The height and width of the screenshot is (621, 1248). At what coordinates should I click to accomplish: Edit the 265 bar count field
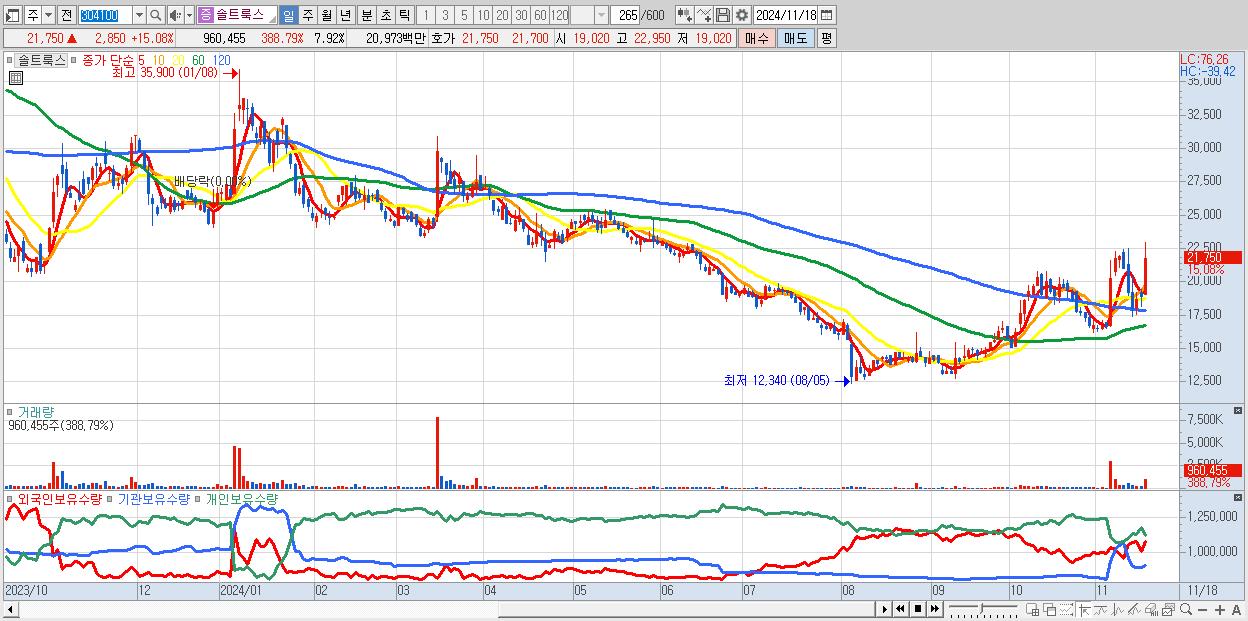coord(625,15)
